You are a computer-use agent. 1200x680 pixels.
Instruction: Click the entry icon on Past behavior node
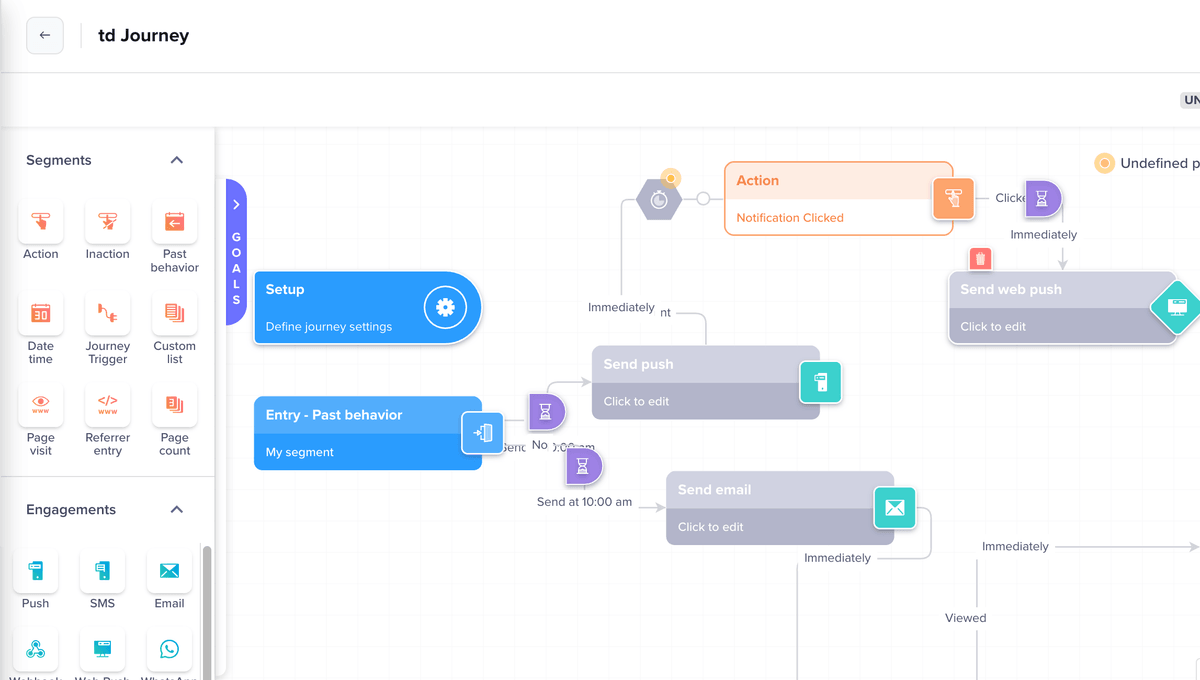point(483,433)
